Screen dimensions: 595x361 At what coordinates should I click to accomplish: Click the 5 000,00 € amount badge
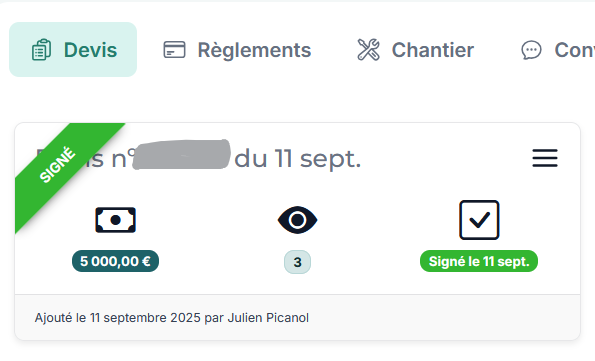115,261
